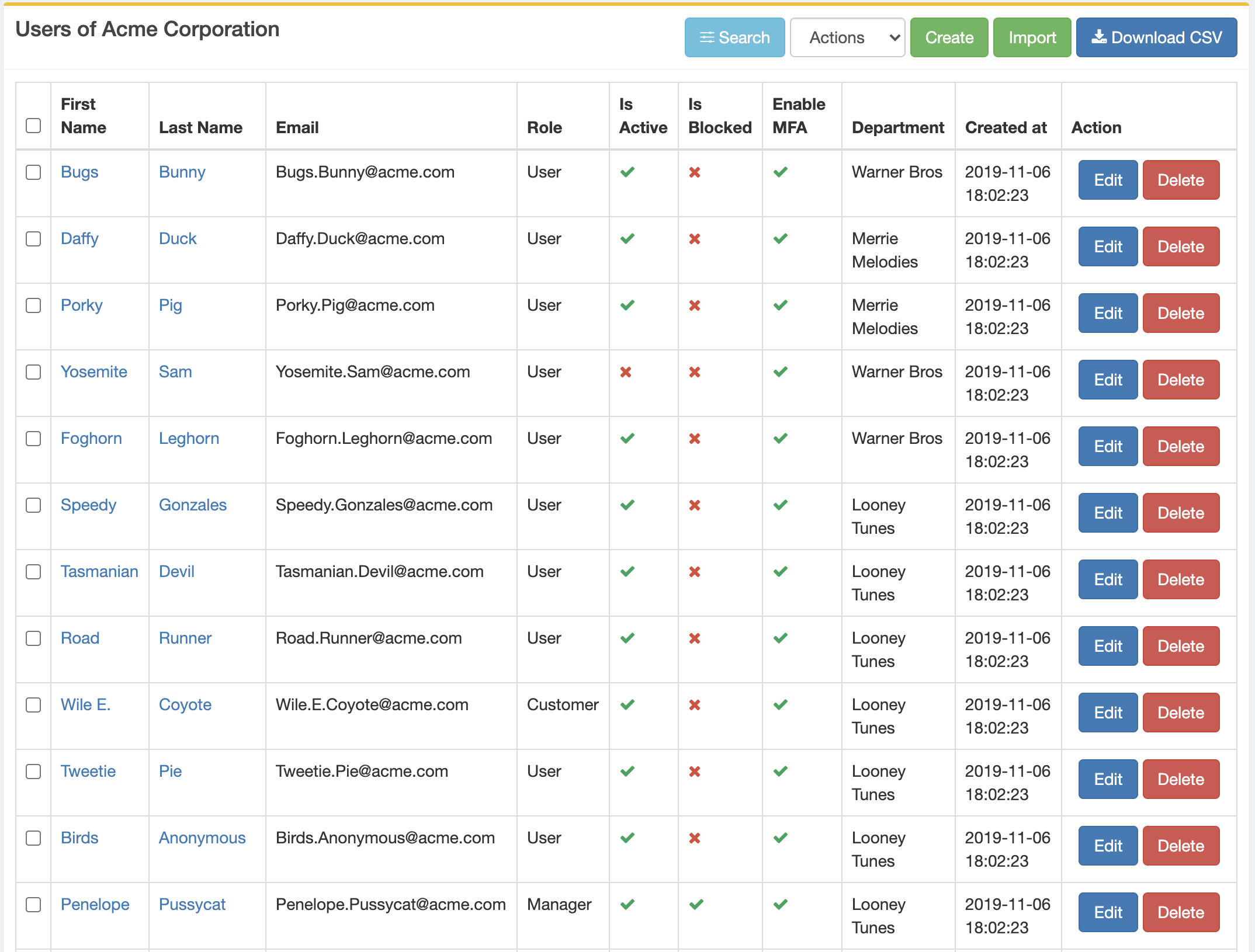This screenshot has width=1255, height=952.
Task: Click the Download CSV button
Action: coord(1156,37)
